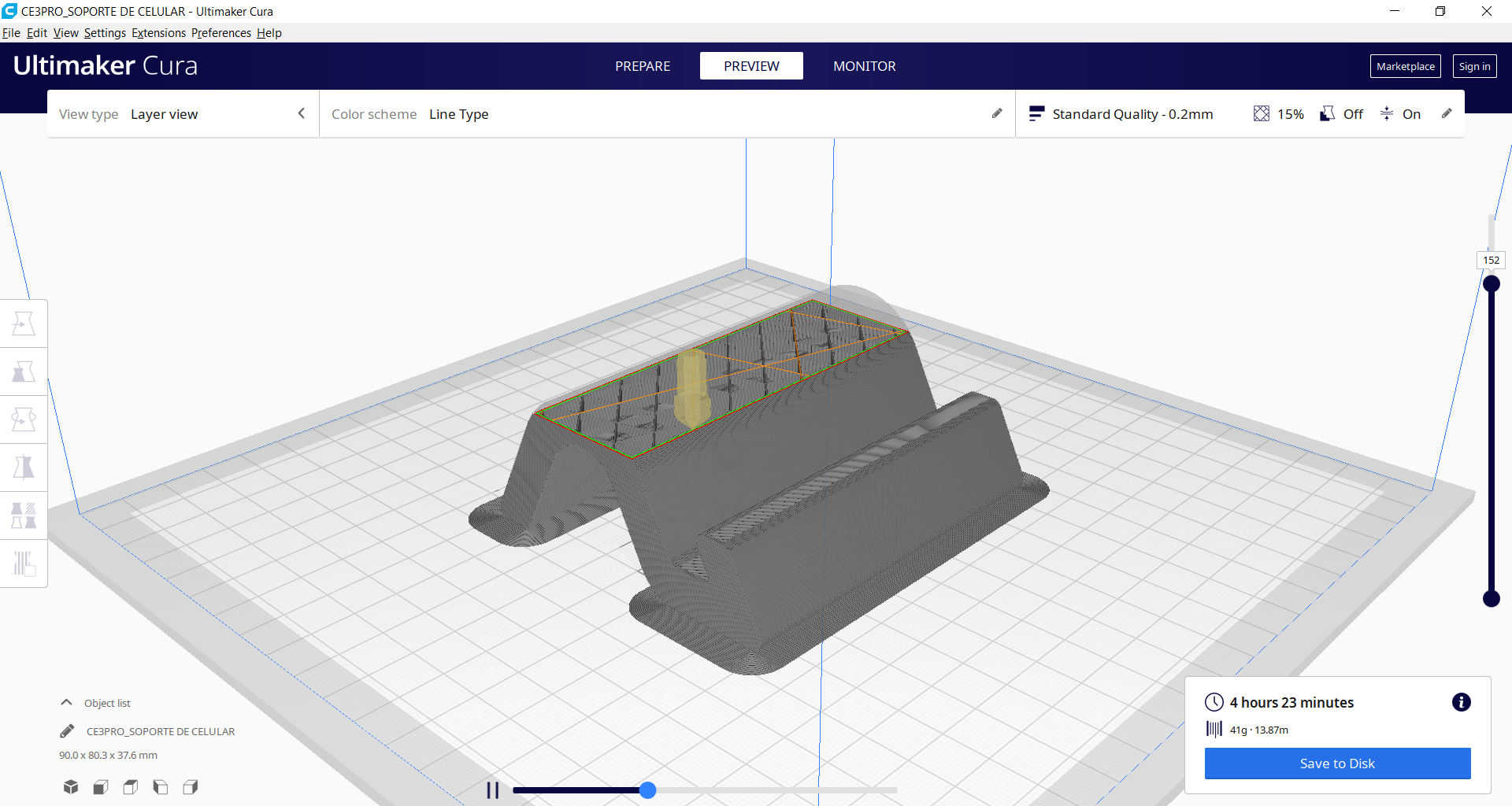Select the Move tool
Image resolution: width=1512 pixels, height=806 pixels.
click(x=23, y=323)
